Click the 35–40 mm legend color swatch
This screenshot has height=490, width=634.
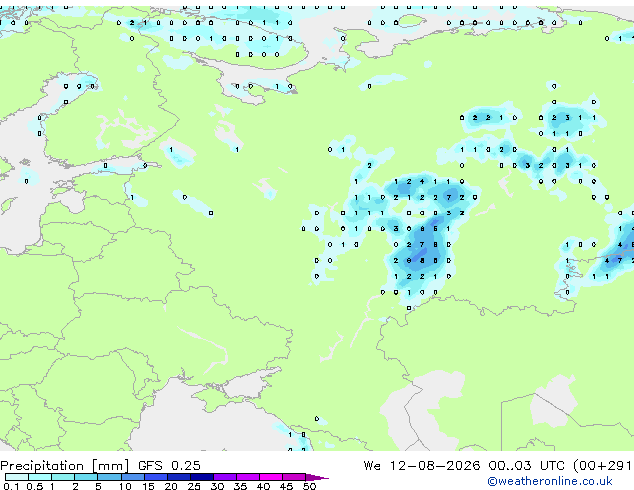[x=248, y=477]
